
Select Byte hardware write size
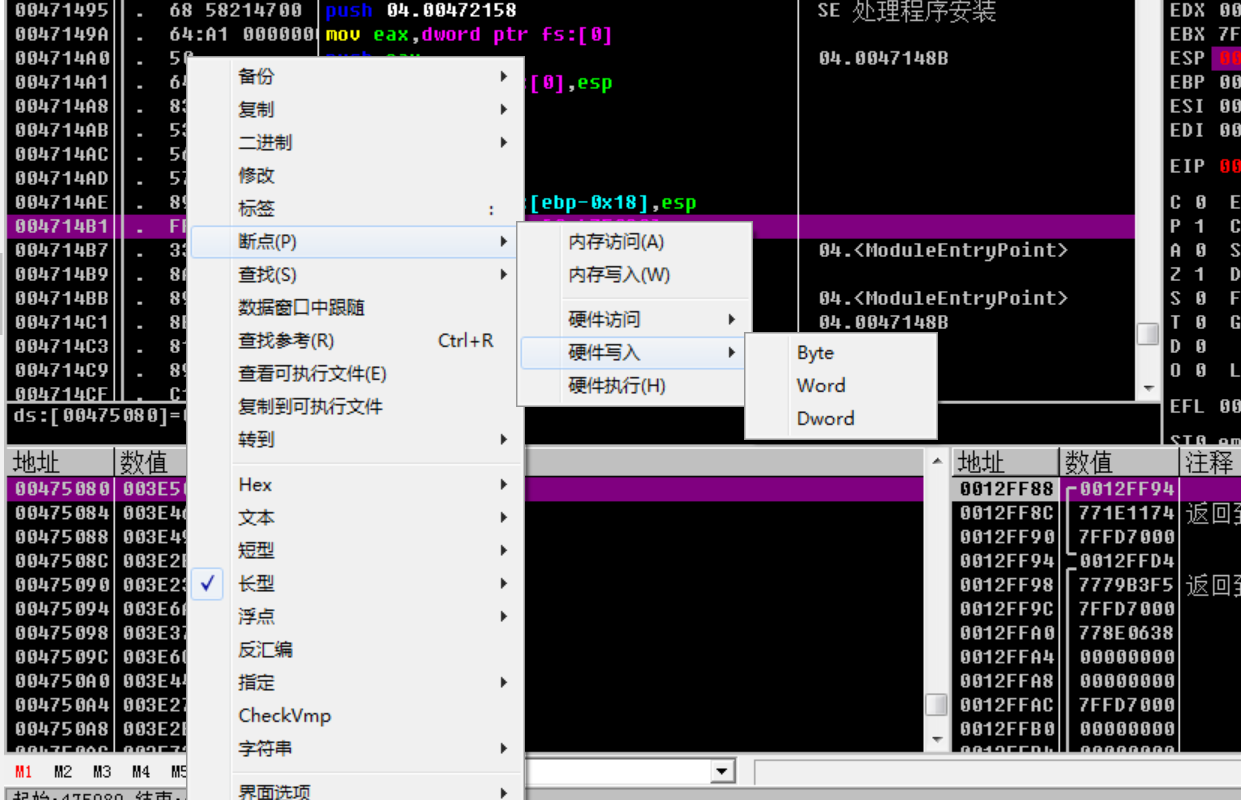pyautogui.click(x=841, y=353)
